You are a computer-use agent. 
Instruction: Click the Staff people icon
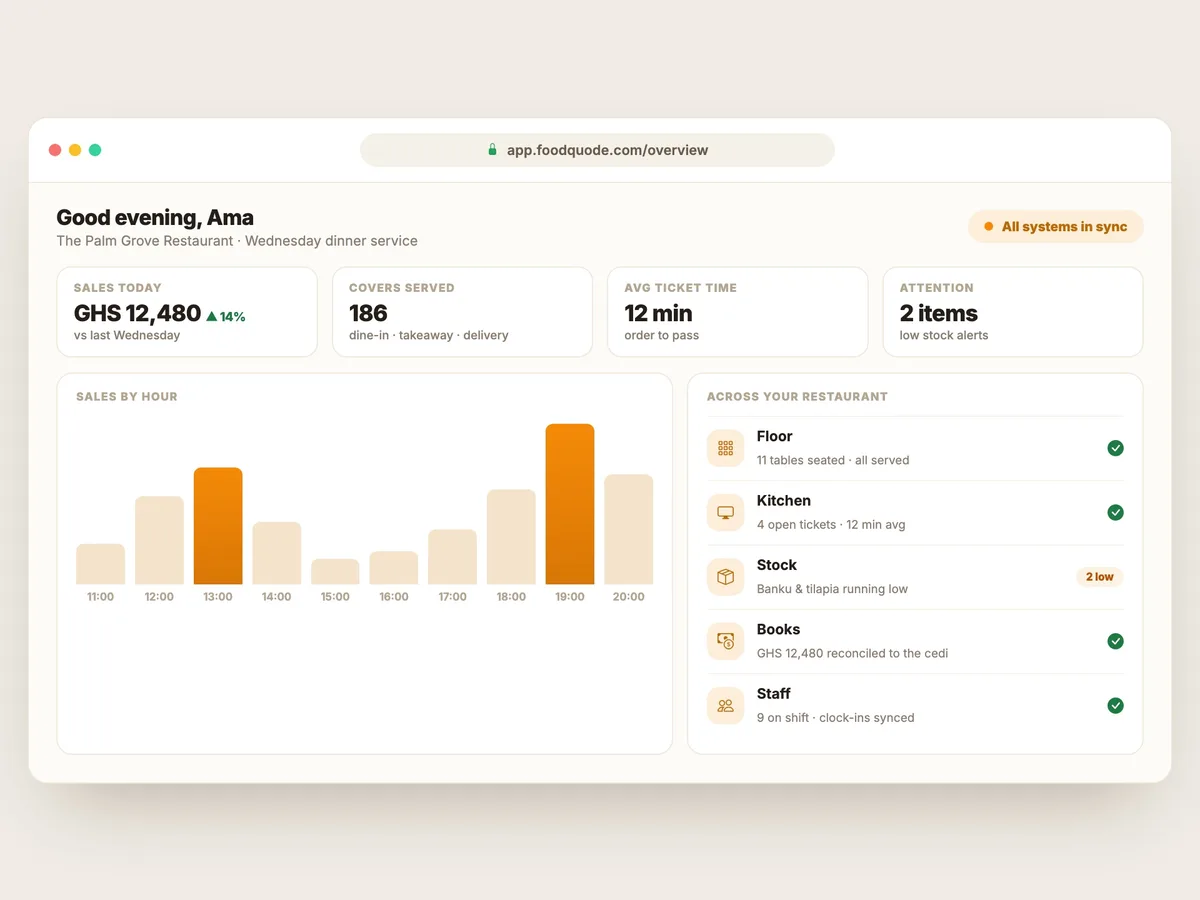tap(726, 705)
